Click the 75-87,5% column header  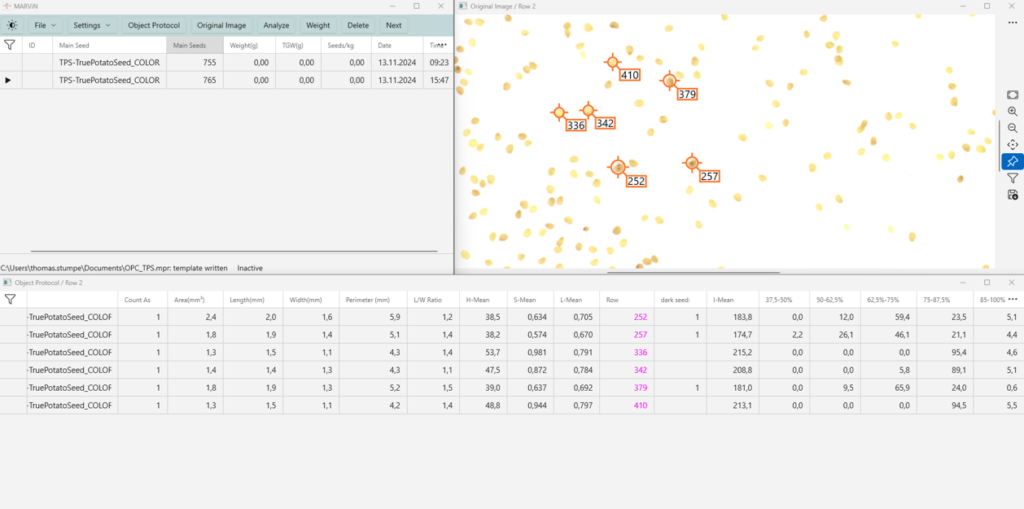944,300
